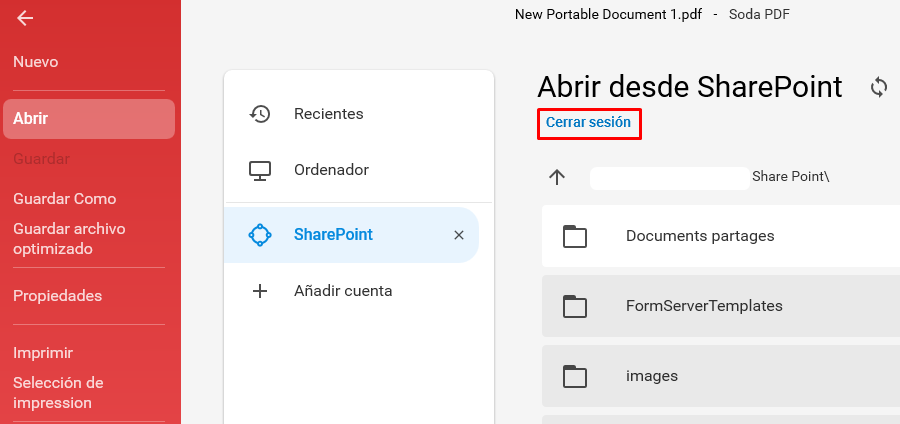Remove SharePoint account with the X
Image resolution: width=900 pixels, height=424 pixels.
[x=459, y=235]
